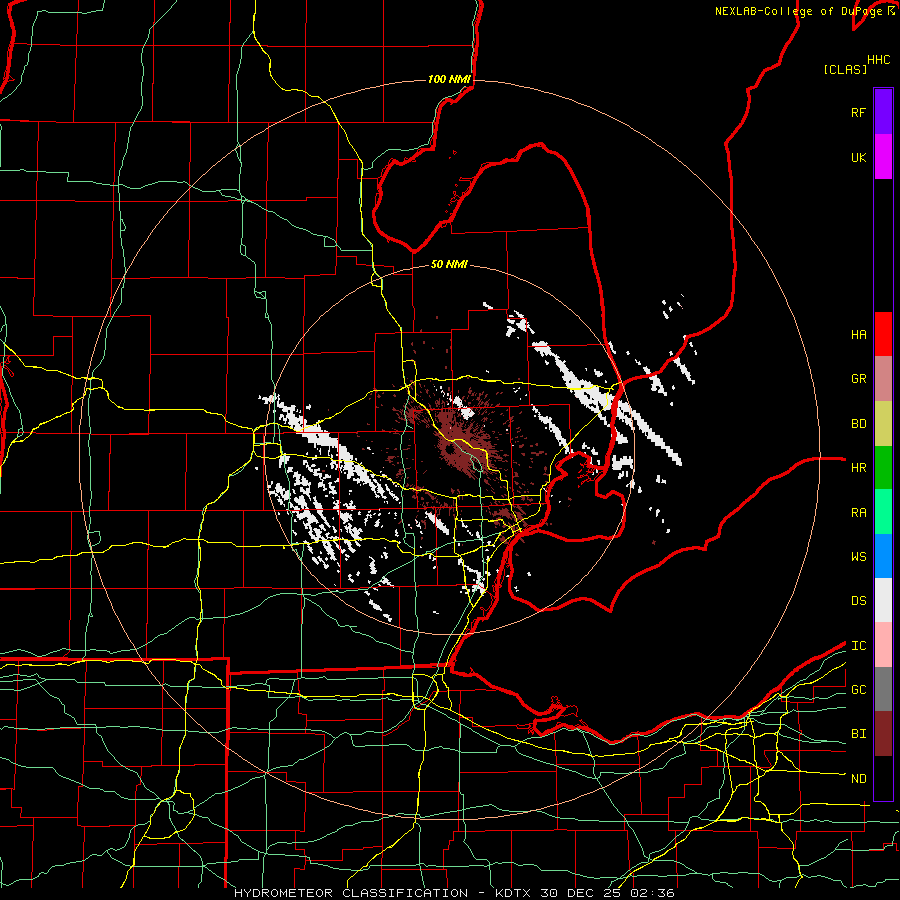Click the RF purple legend swatch
Image resolution: width=900 pixels, height=900 pixels.
(883, 112)
